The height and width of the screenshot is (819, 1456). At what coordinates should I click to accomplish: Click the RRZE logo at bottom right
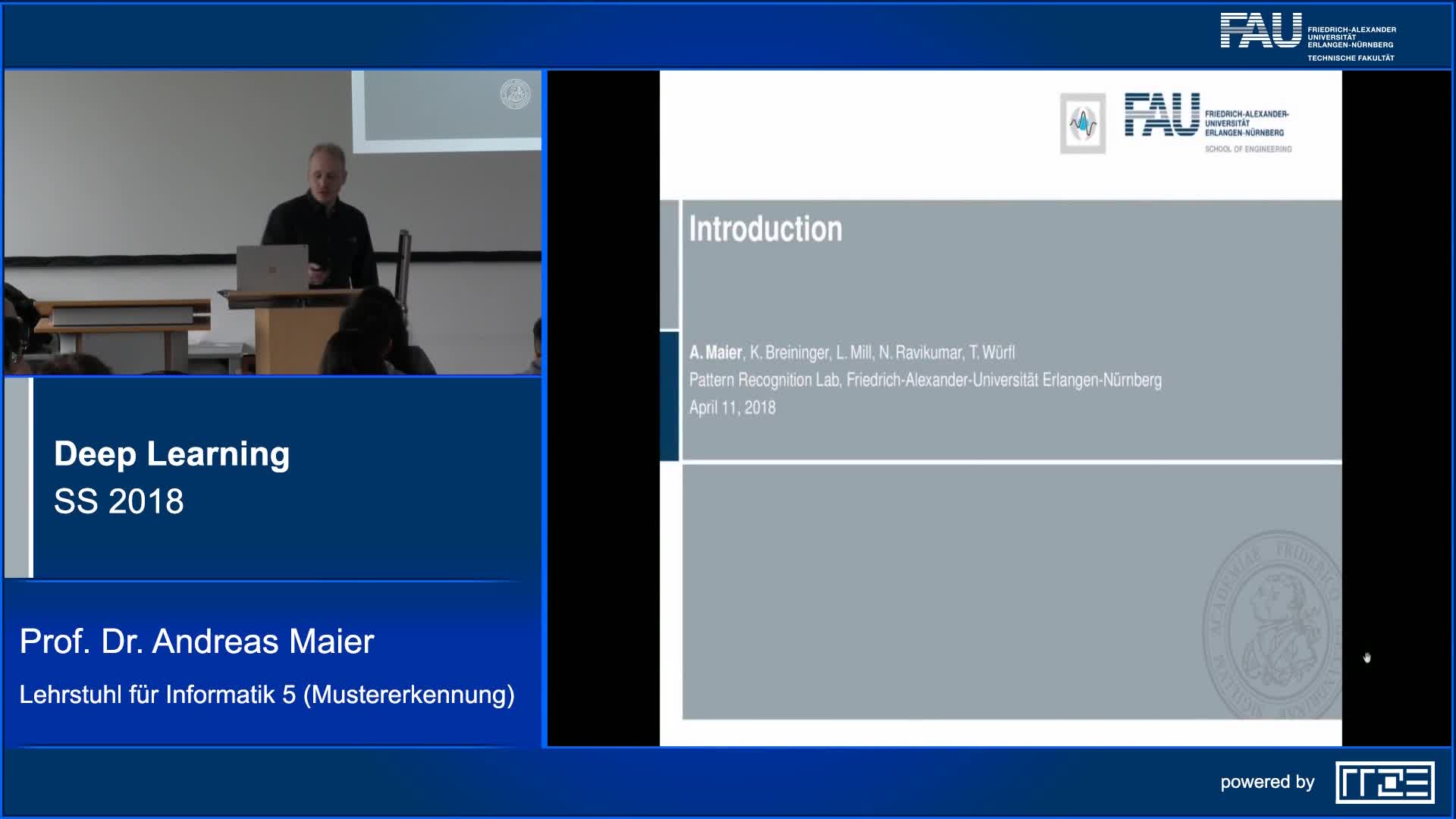coord(1385,782)
